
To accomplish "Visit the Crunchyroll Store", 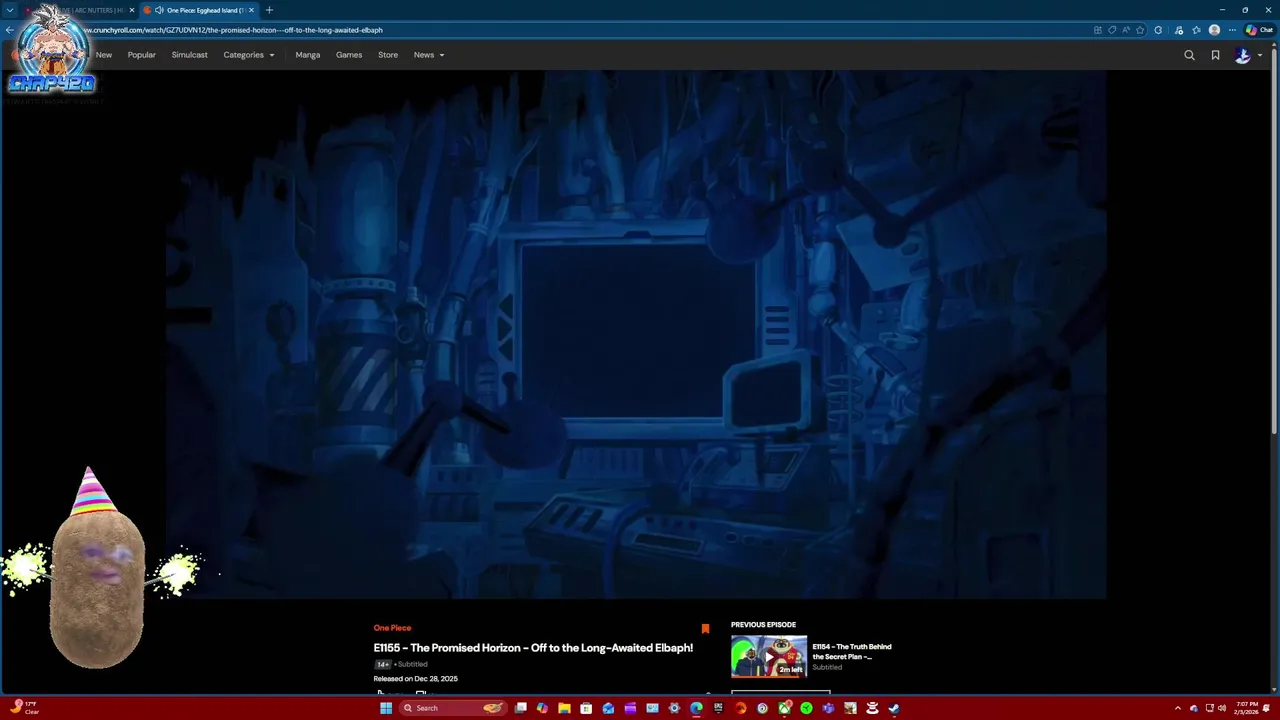I will pyautogui.click(x=388, y=55).
